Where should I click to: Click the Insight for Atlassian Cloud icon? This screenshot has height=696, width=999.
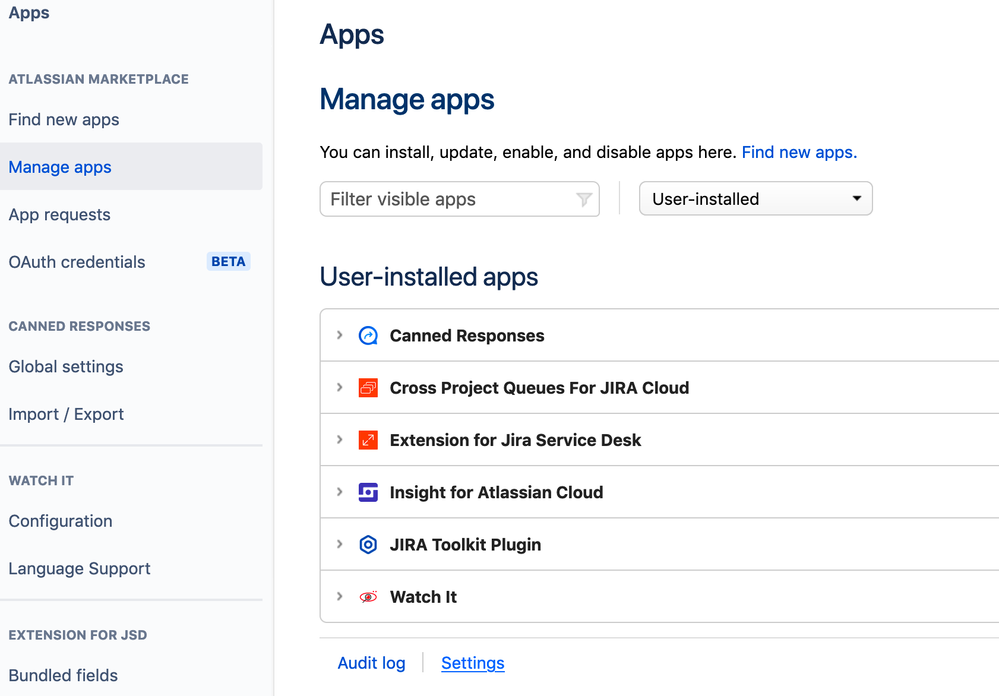(x=368, y=492)
